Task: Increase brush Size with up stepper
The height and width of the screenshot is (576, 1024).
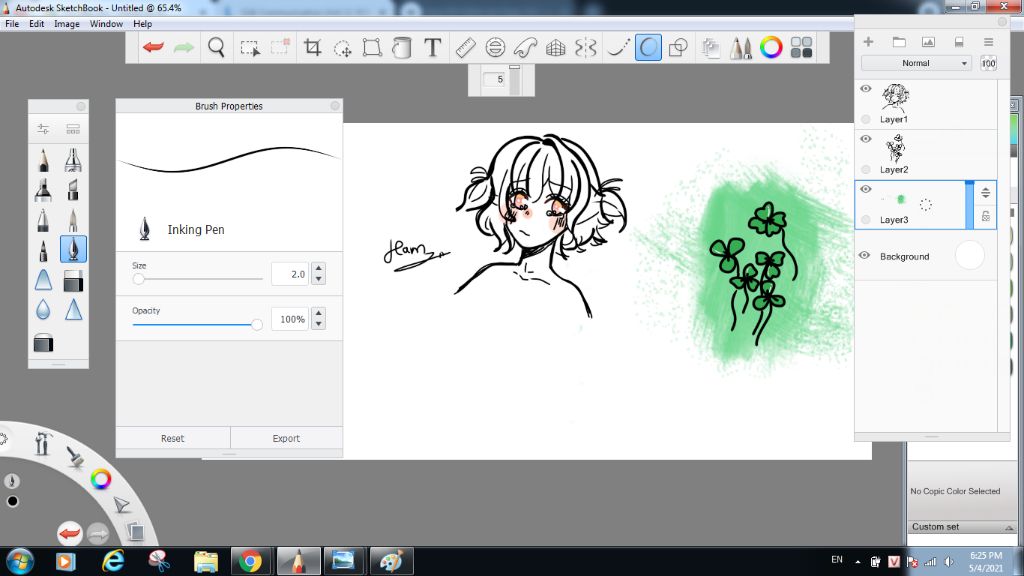Action: click(x=319, y=268)
